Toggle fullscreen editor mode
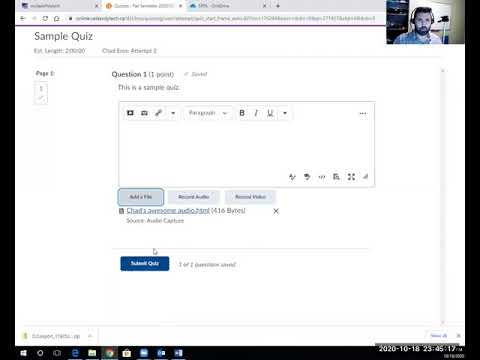The width and height of the screenshot is (480, 360). [351, 177]
